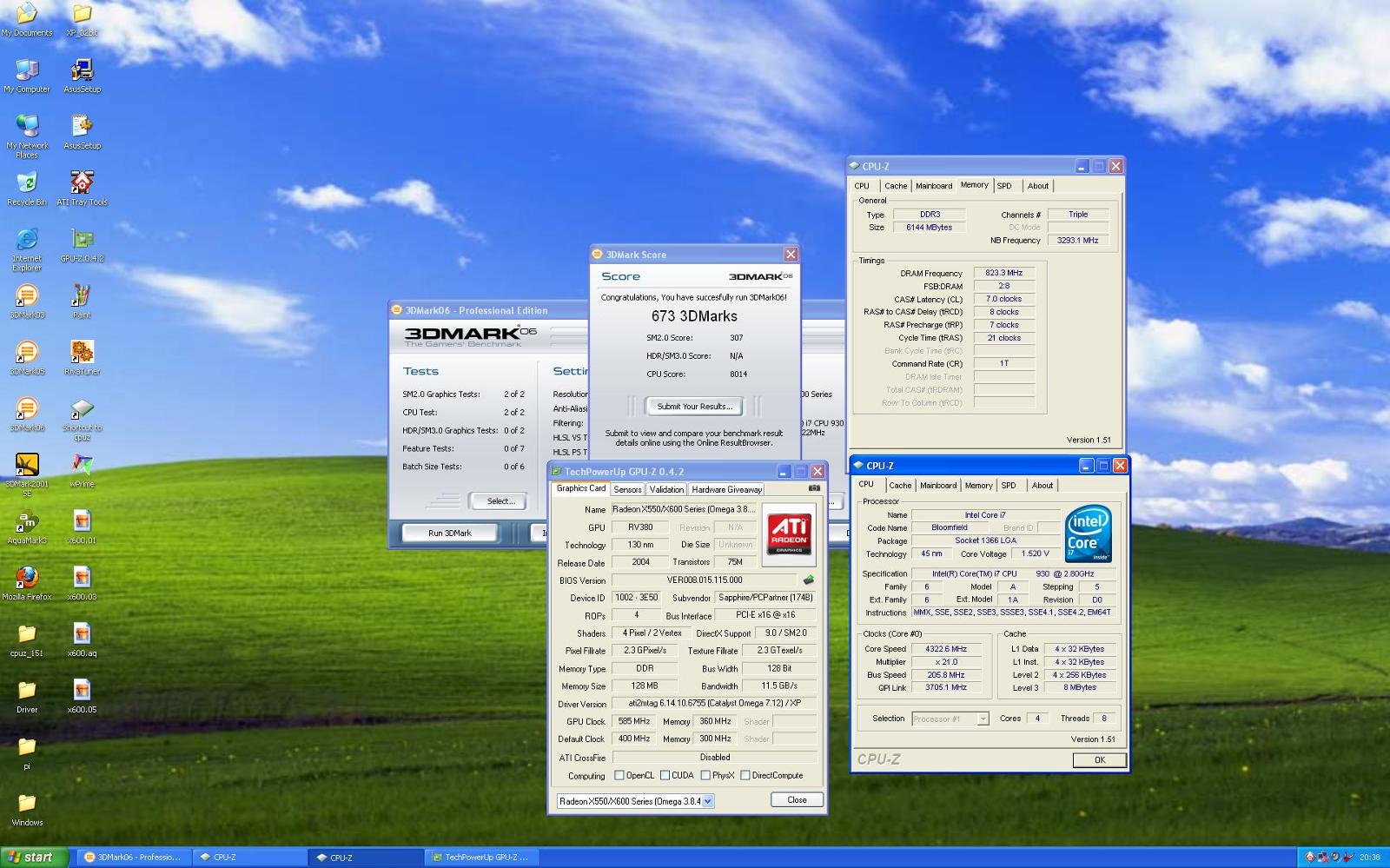Launch 3DMark03 desktop shortcut
This screenshot has width=1390, height=868.
tap(27, 301)
